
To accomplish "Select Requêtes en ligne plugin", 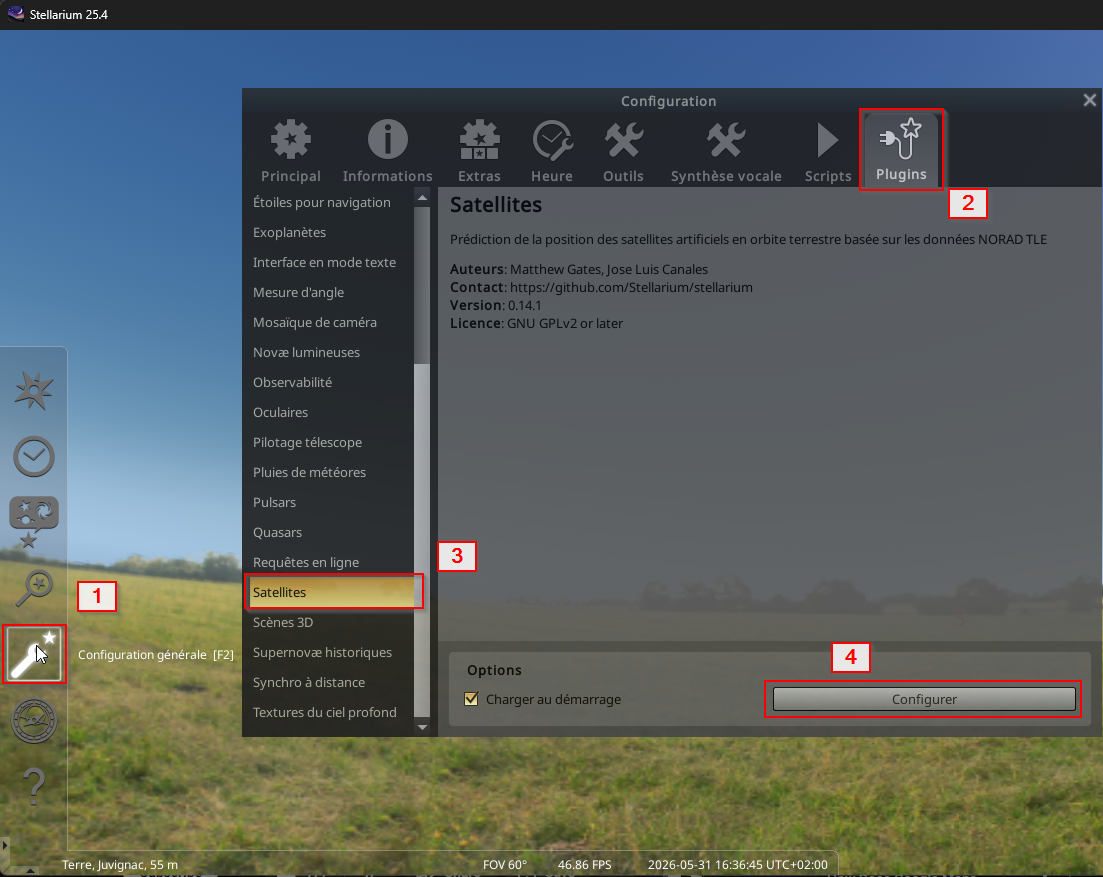I will pos(329,563).
